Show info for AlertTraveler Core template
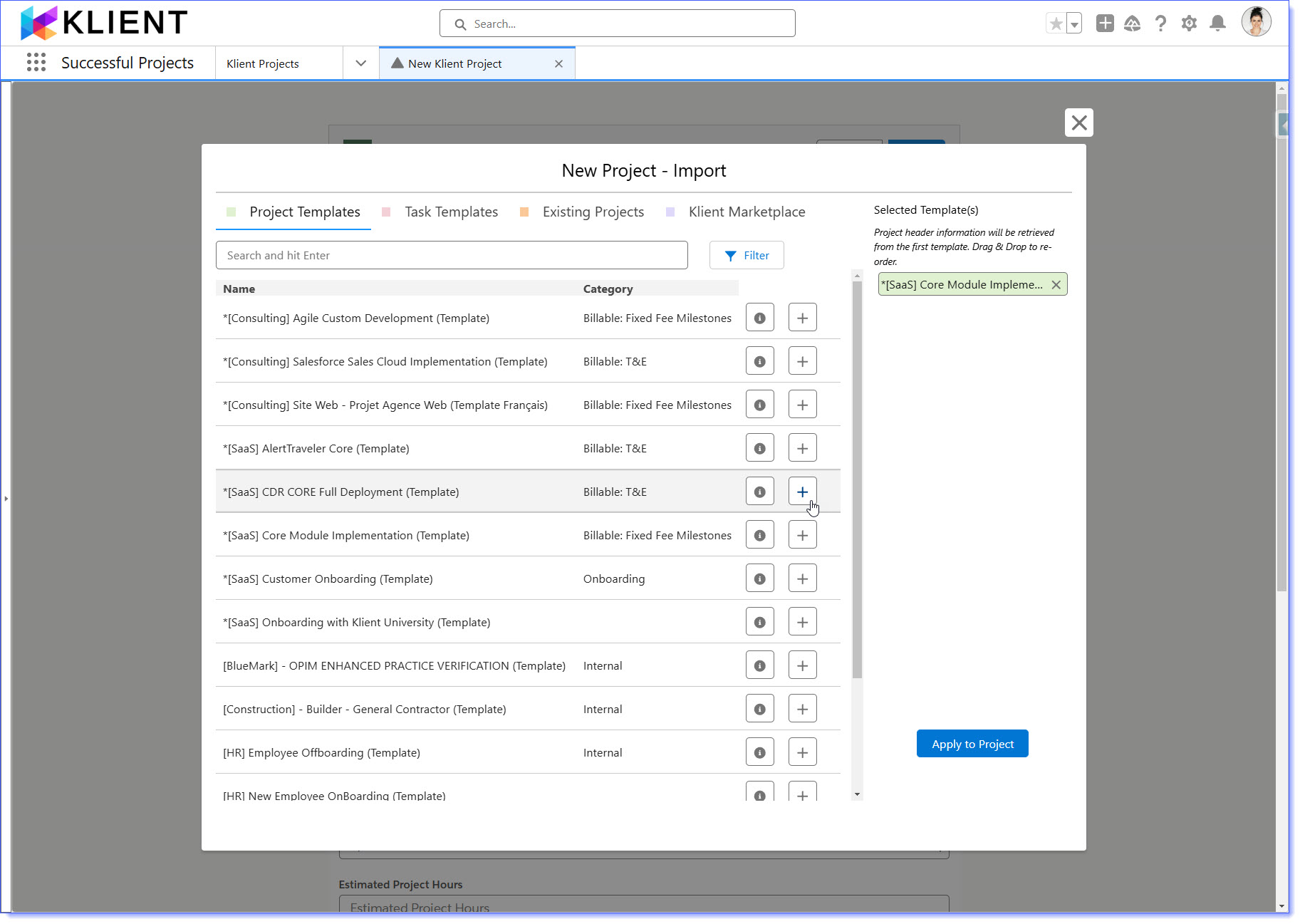 (x=759, y=448)
